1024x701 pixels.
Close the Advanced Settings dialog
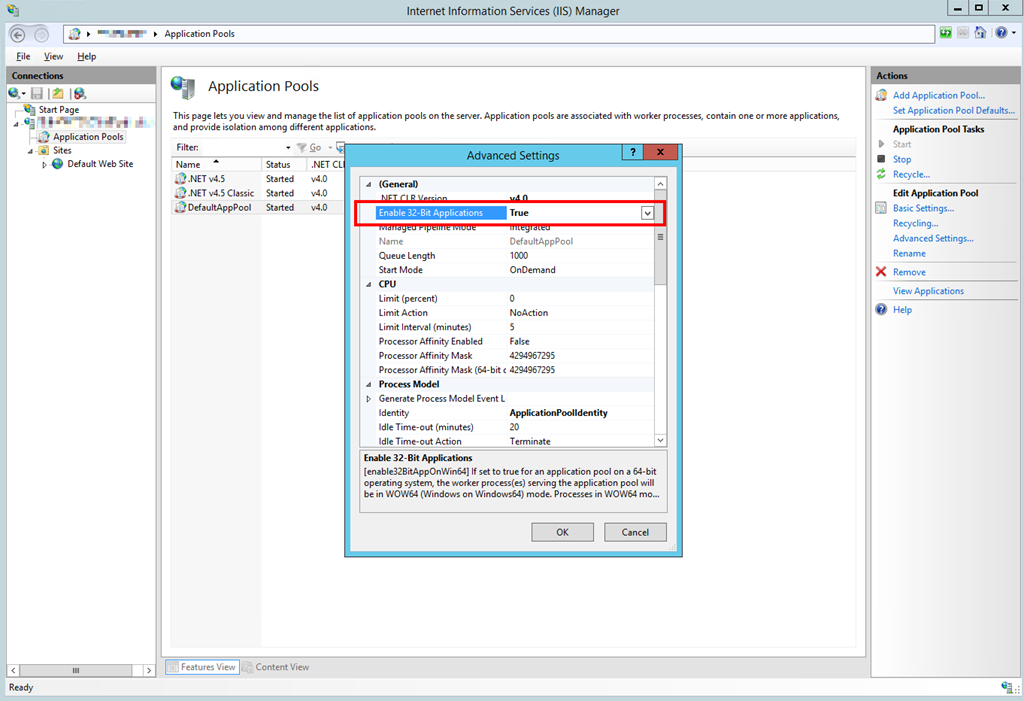(660, 152)
